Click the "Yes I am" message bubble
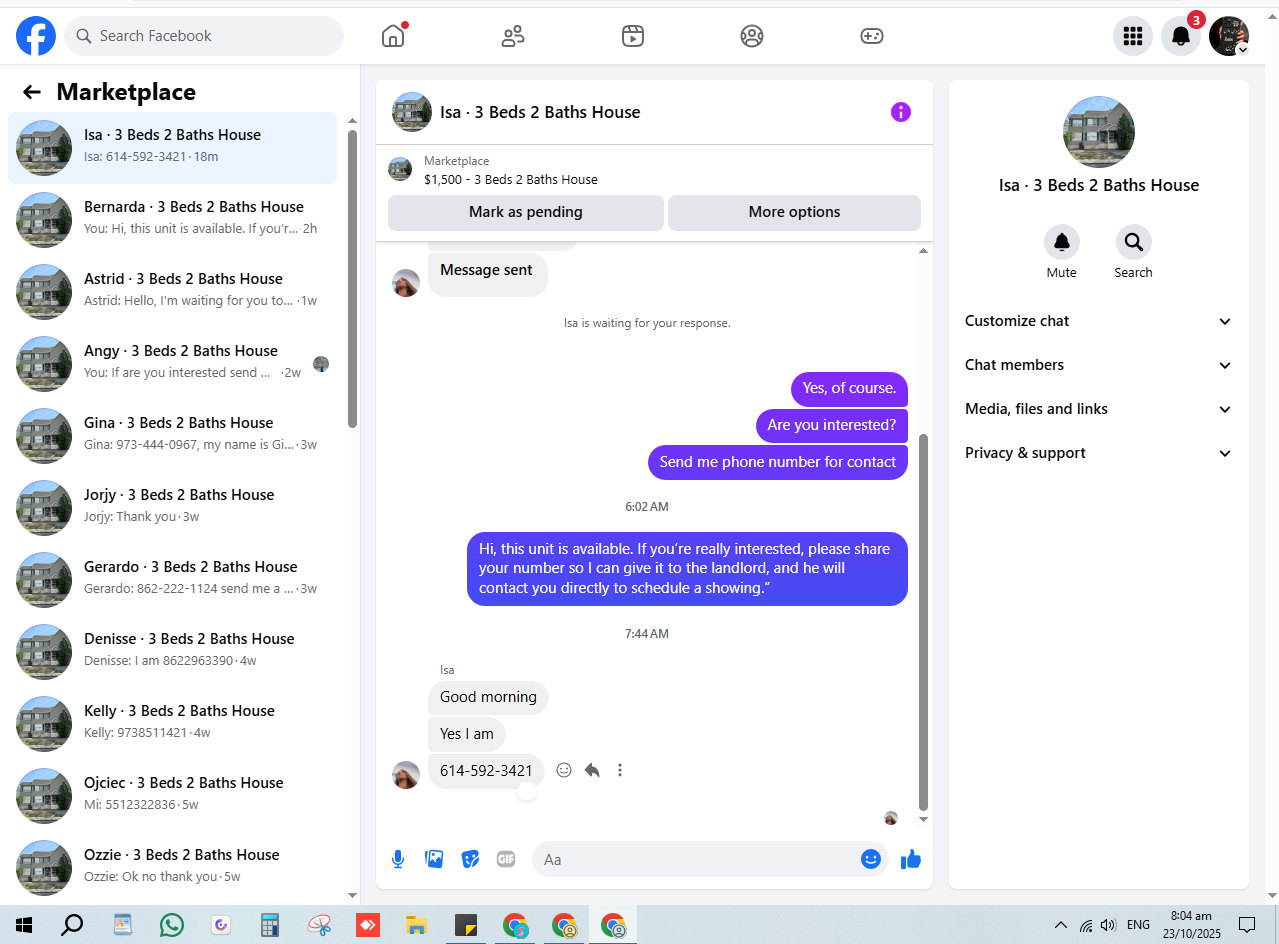 [x=467, y=734]
